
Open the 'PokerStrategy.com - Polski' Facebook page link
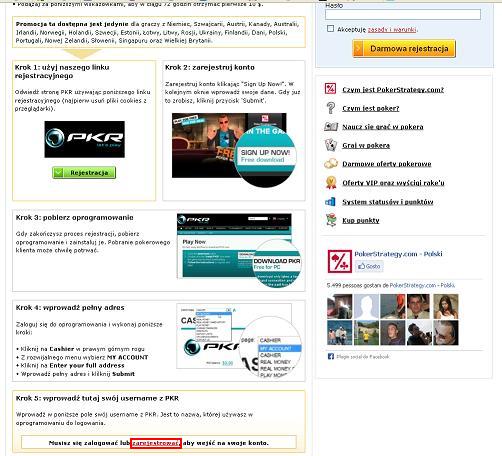click(x=398, y=254)
